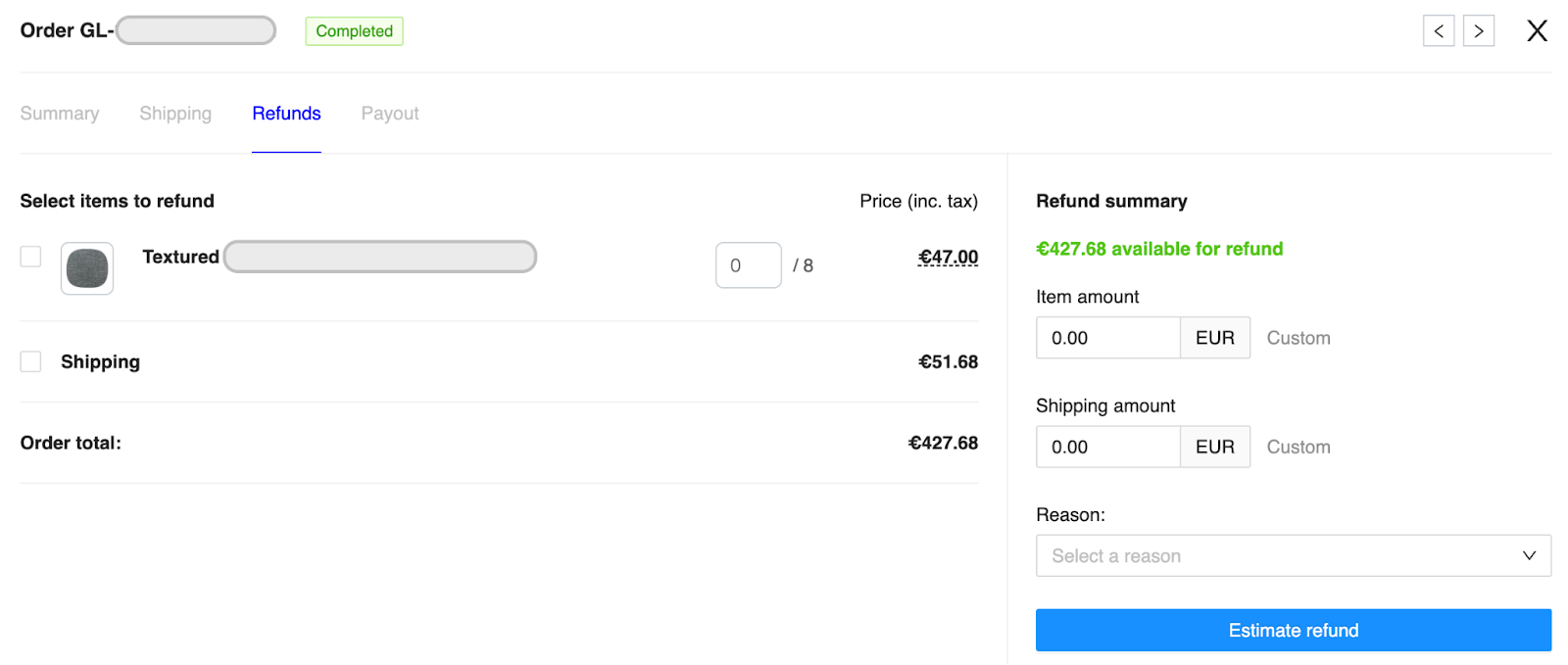Click the Textured product thumbnail image
Image resolution: width=1568 pixels, height=665 pixels.
pyautogui.click(x=87, y=268)
